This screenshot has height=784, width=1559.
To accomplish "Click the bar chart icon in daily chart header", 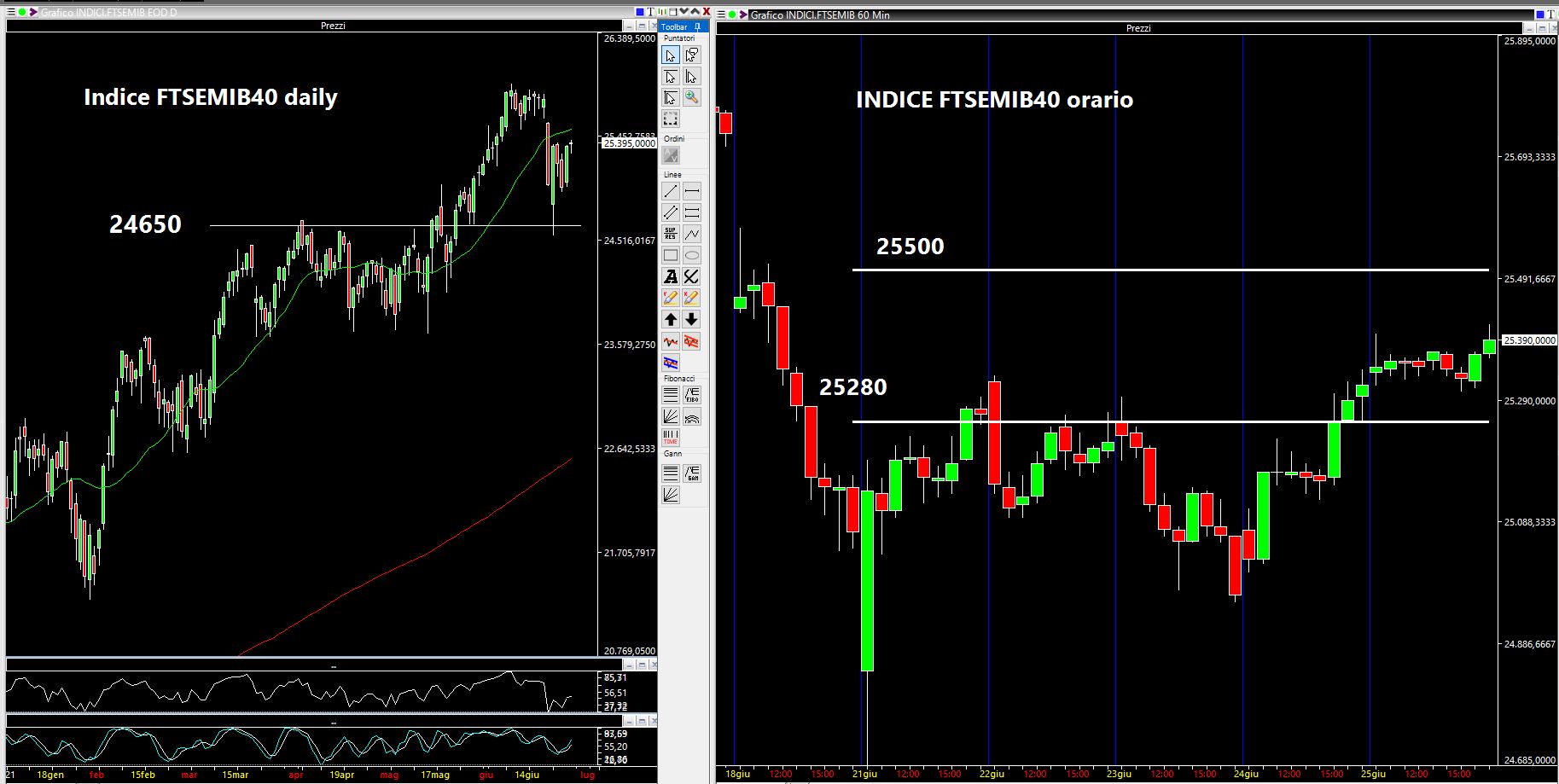I will (x=662, y=12).
